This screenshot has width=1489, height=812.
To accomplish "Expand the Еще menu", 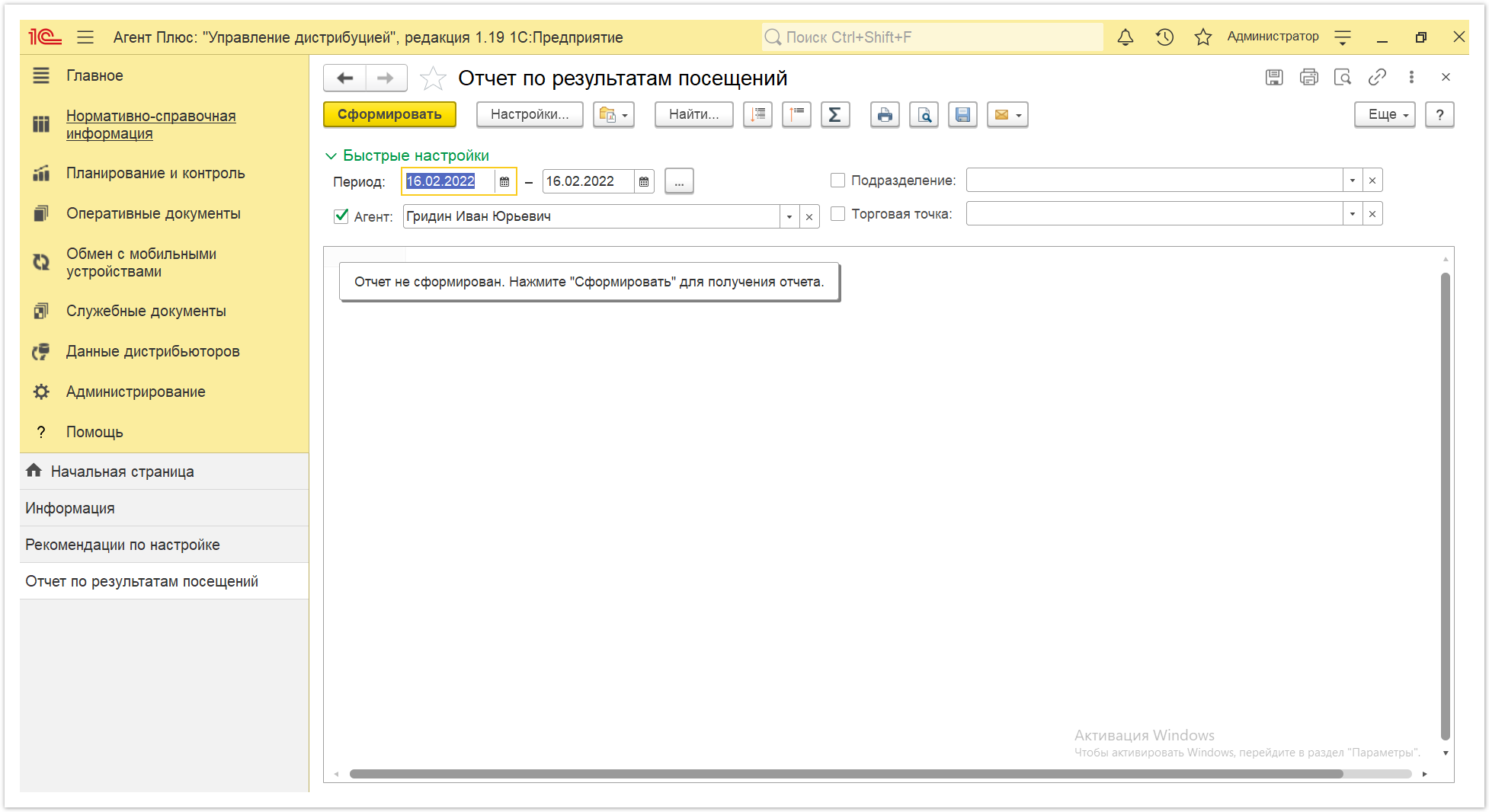I will (1385, 114).
